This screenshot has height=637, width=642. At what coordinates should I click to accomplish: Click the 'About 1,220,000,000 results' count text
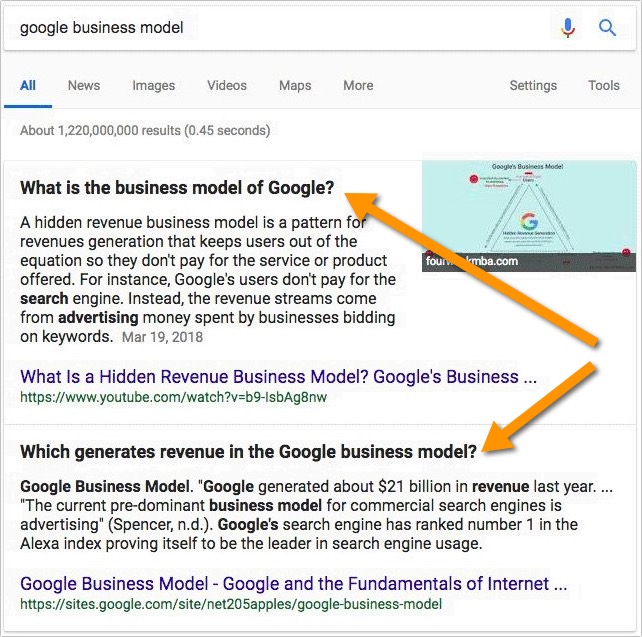(145, 130)
